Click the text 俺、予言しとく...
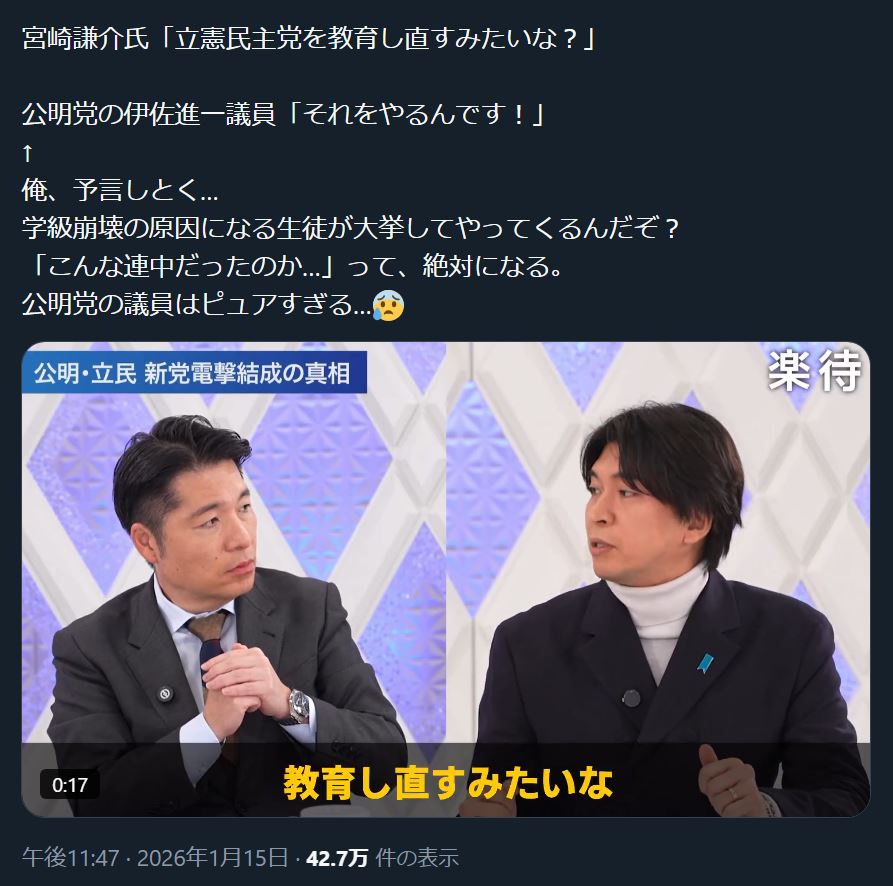This screenshot has width=893, height=886. tap(120, 190)
